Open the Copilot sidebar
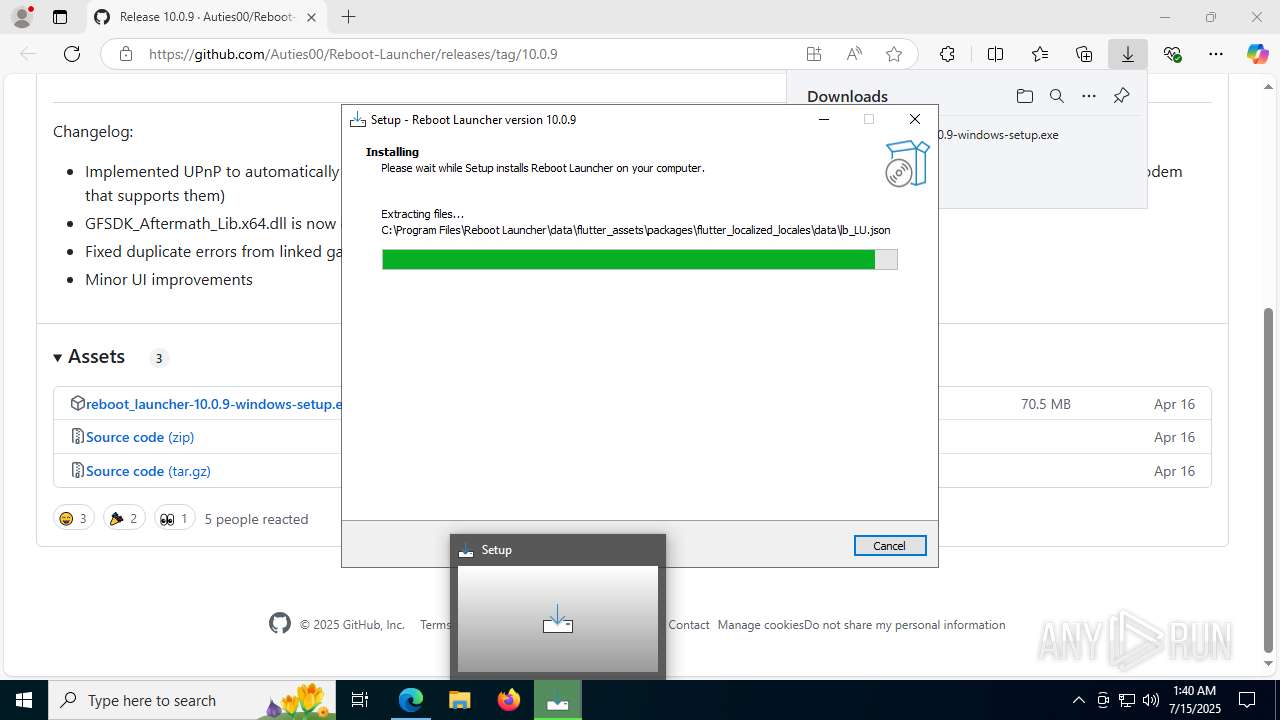 click(x=1257, y=54)
